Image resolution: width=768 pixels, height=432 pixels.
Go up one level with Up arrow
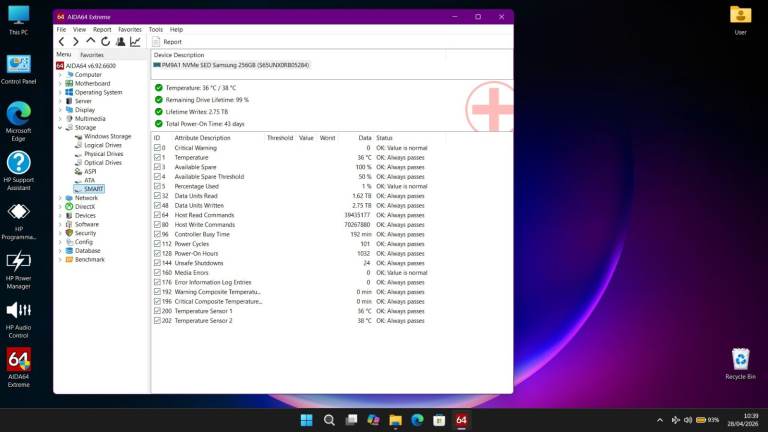[x=91, y=42]
